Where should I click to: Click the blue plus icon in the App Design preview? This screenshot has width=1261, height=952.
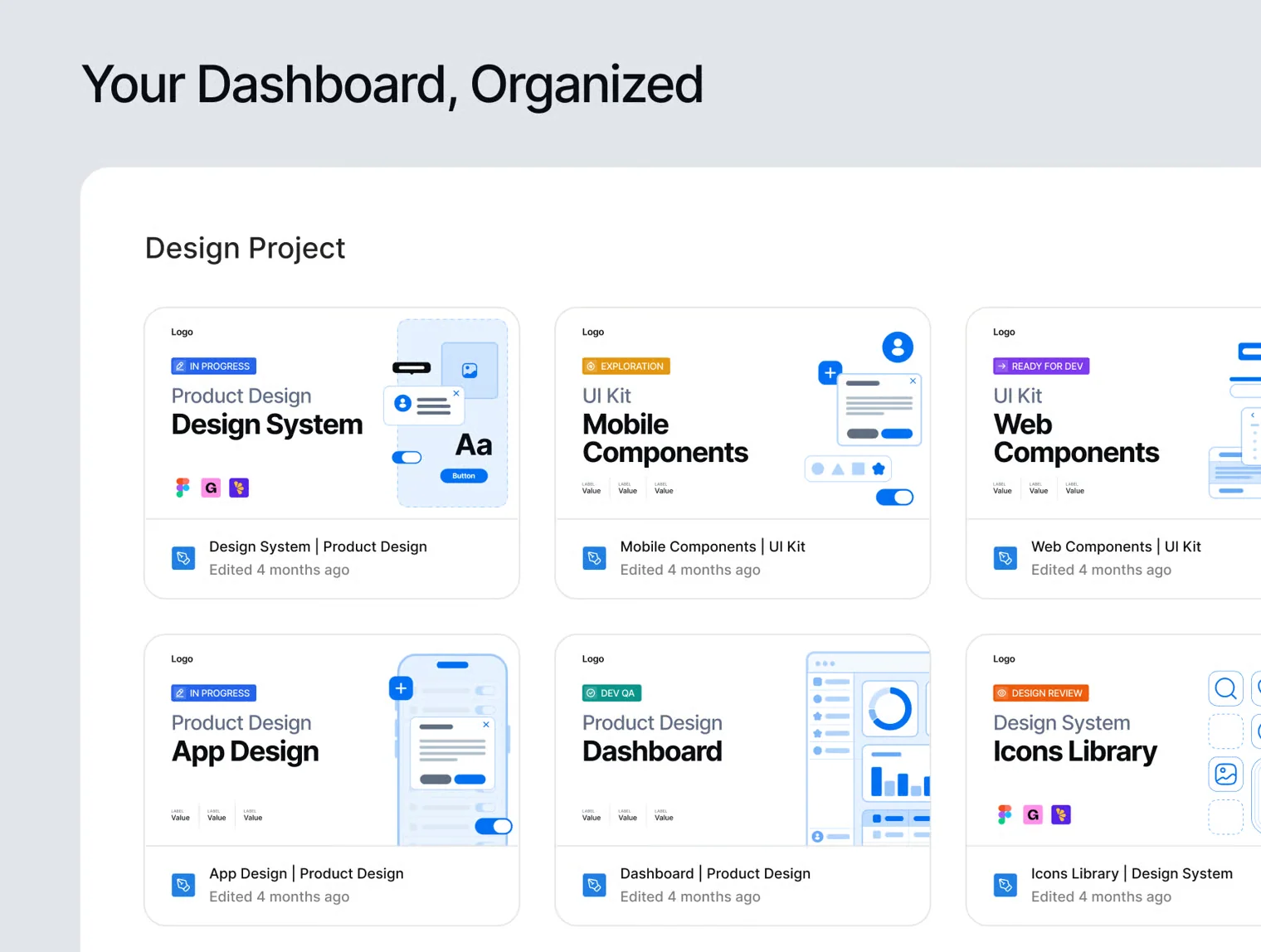click(x=401, y=688)
